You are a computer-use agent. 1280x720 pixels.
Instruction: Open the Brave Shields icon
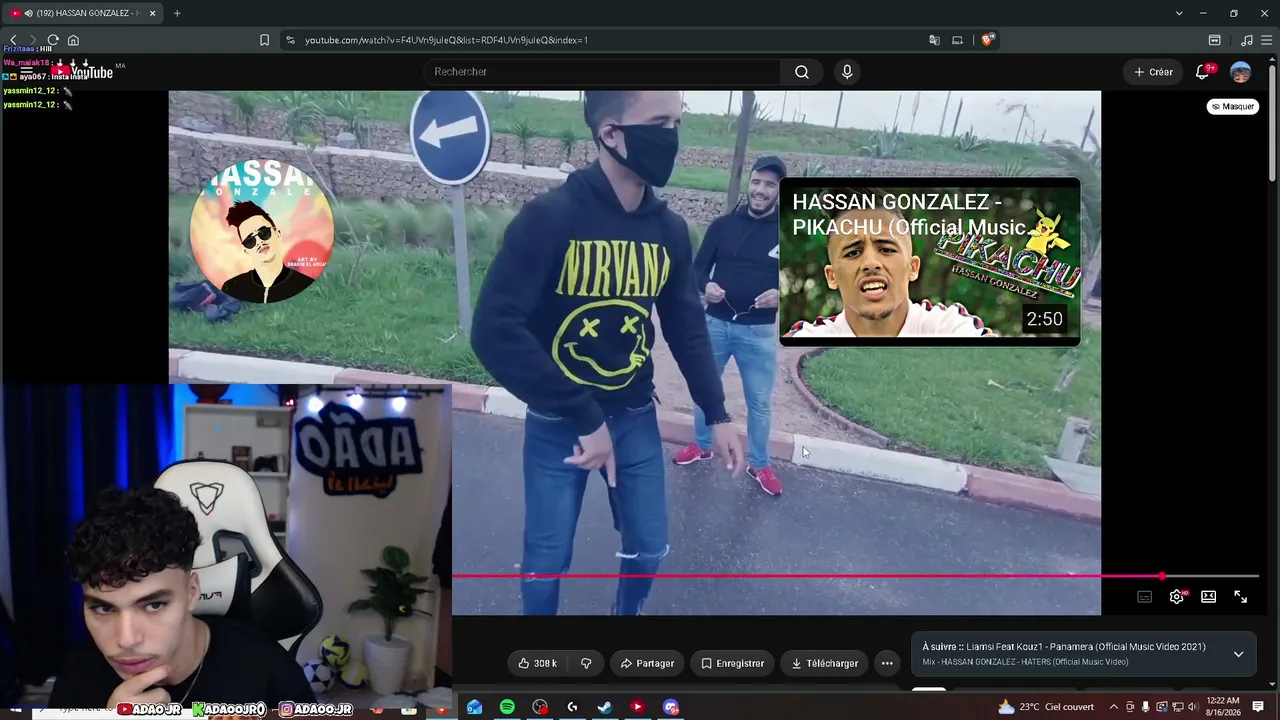coord(987,40)
